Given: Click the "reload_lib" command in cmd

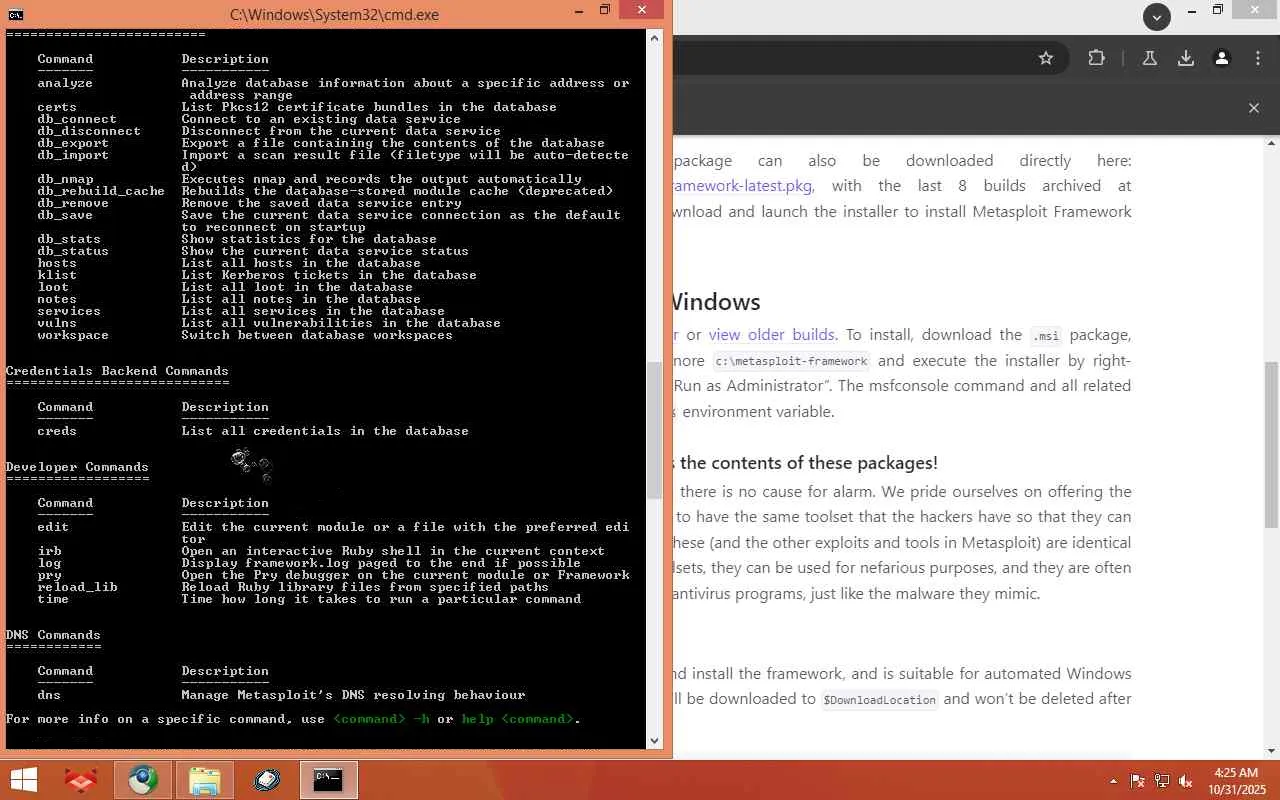Looking at the screenshot, I should pos(77,587).
